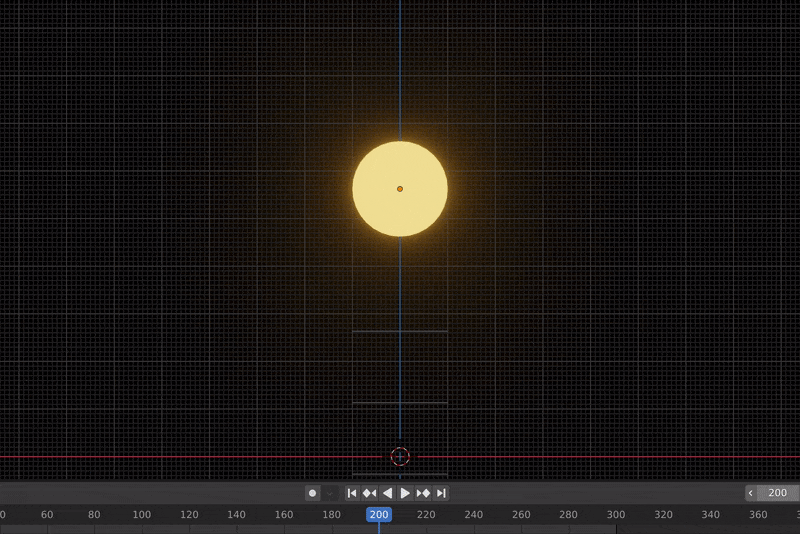Play the animation in reverse

coord(387,493)
